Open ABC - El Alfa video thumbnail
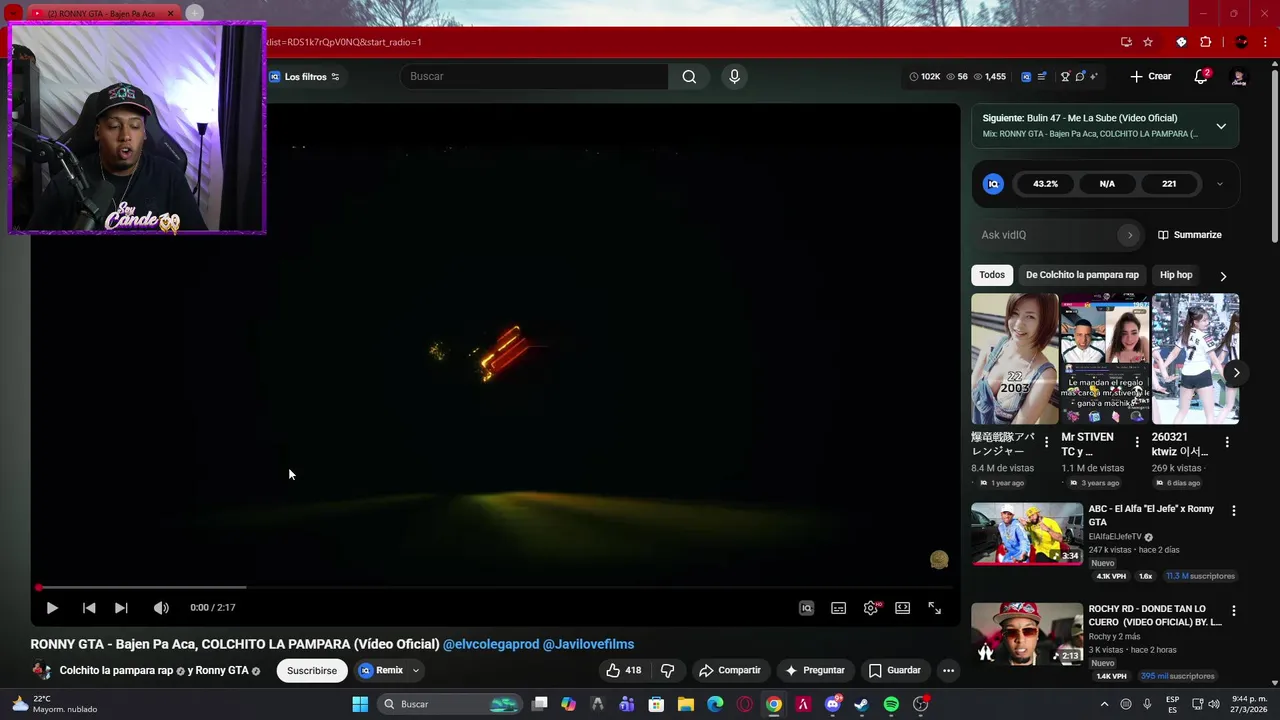The width and height of the screenshot is (1280, 720). coord(1027,534)
